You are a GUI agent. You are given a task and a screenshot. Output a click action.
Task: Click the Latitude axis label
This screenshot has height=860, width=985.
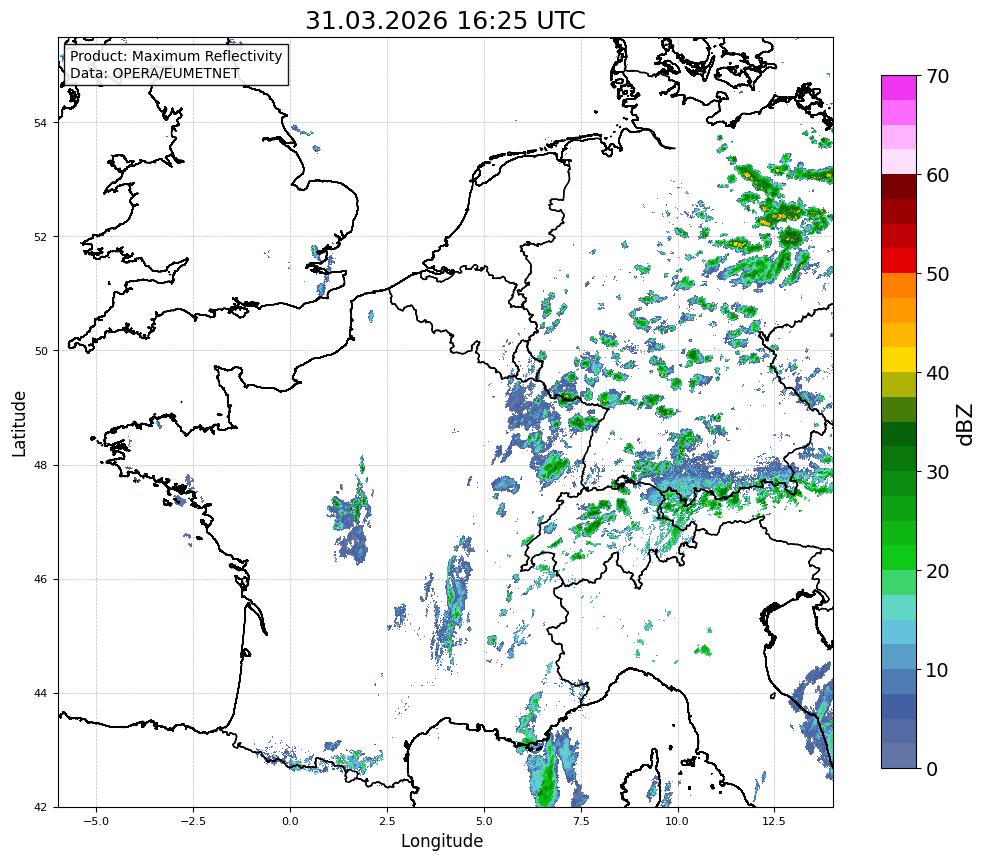(19, 423)
